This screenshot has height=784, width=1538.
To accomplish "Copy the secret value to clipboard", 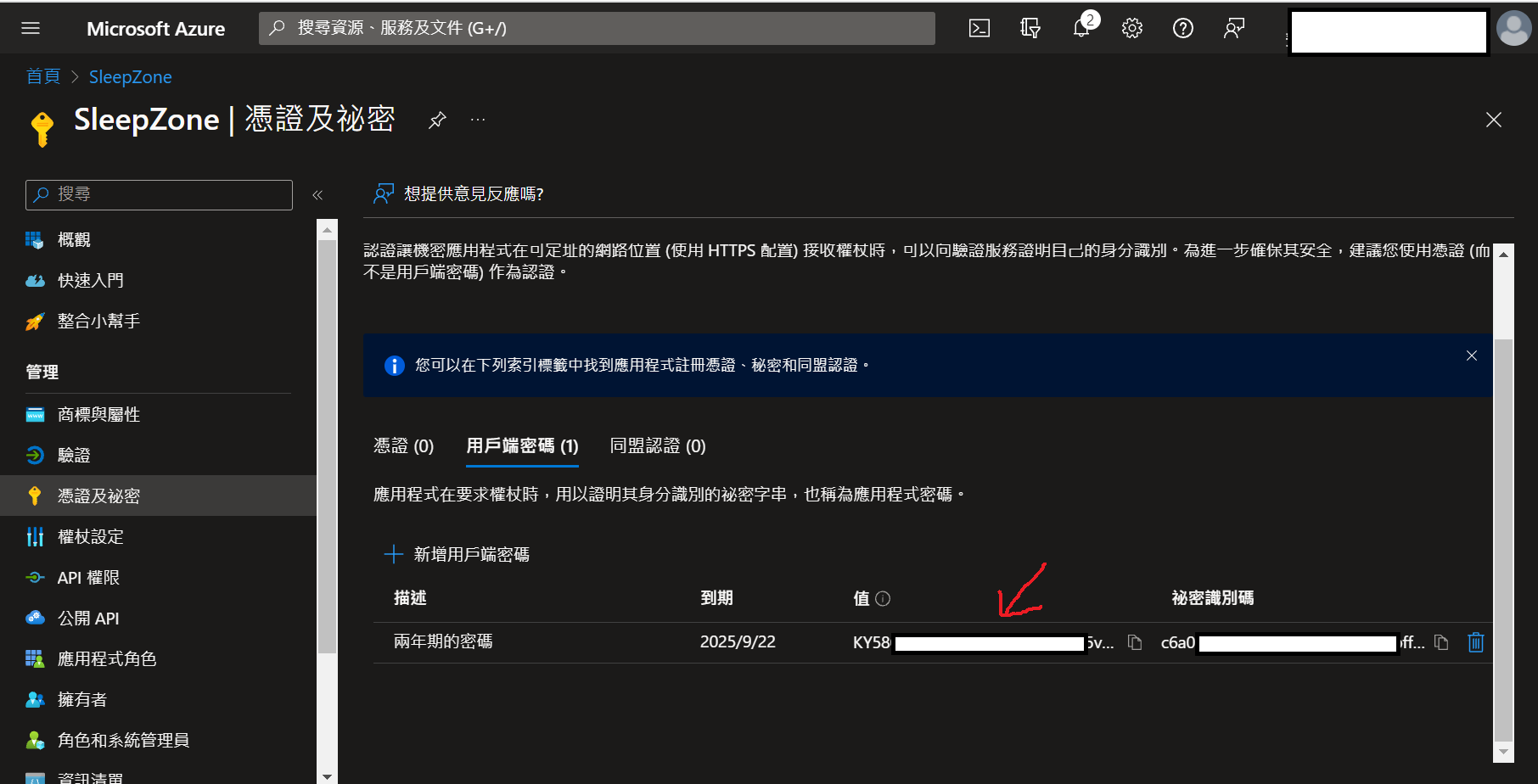I will (x=1135, y=642).
